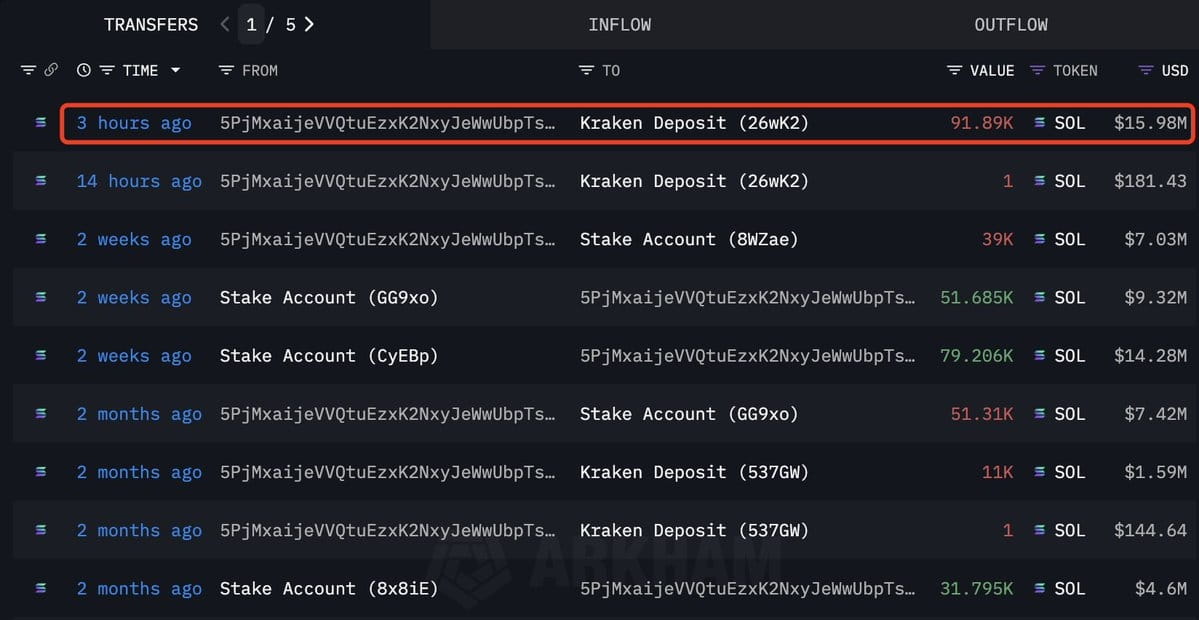Switch to the OUTFLOW tab
Screen dimensions: 1199x620
1011,24
